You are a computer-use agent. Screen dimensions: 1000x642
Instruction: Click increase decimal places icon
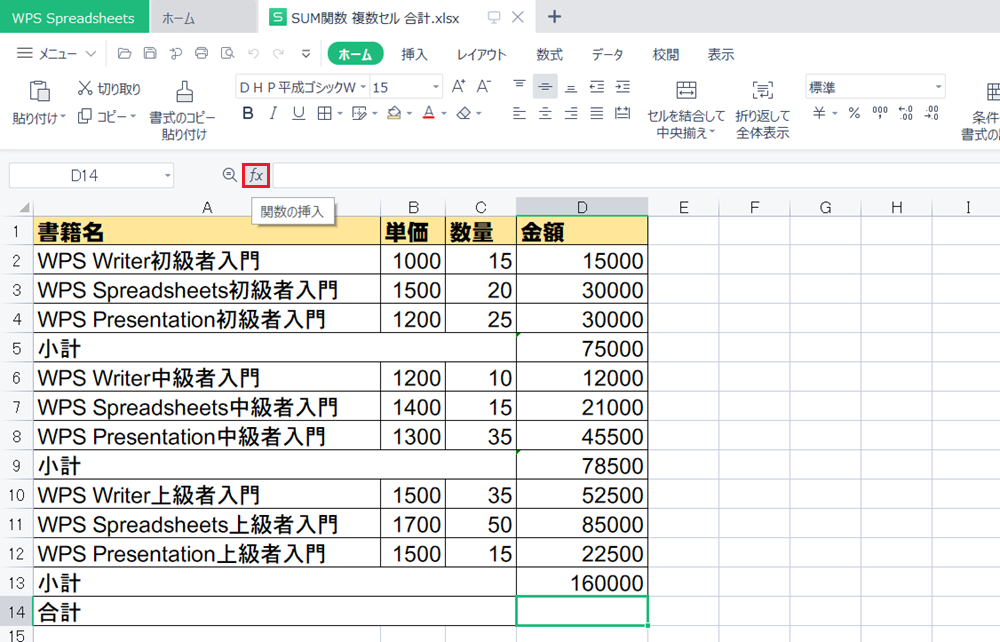coord(906,113)
